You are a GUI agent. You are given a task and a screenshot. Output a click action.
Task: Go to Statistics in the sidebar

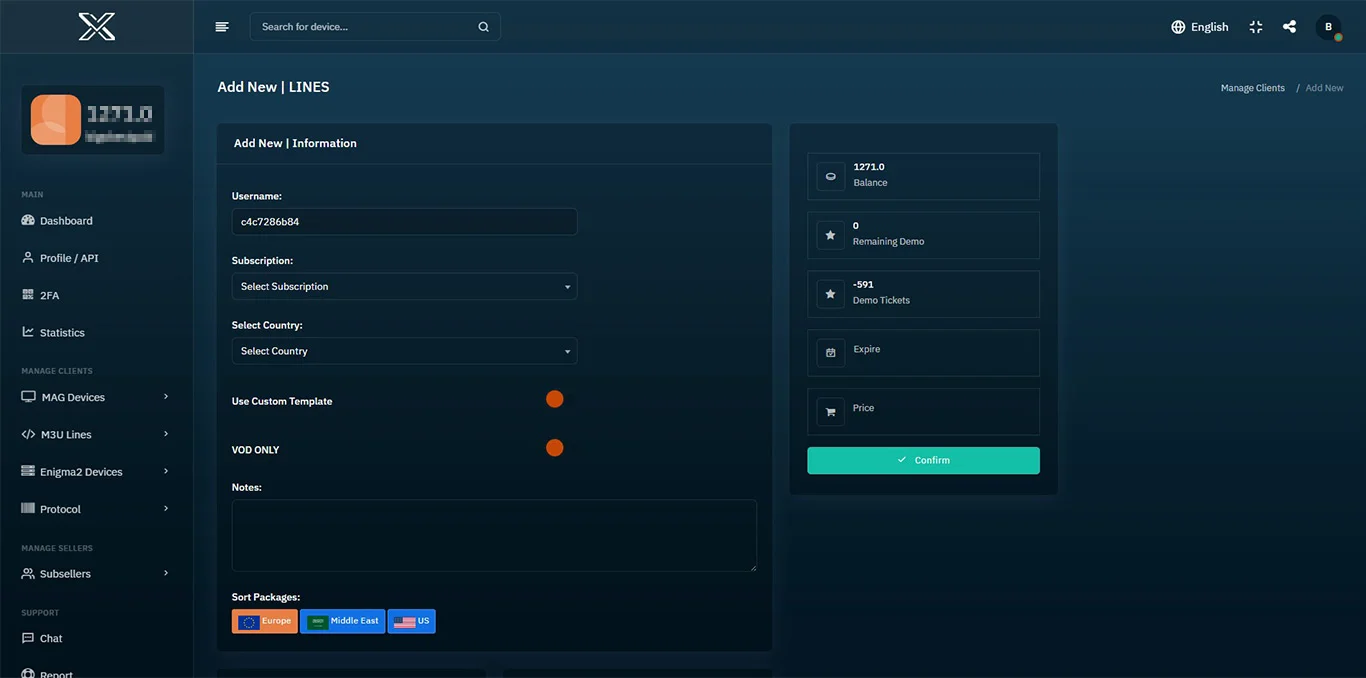click(62, 333)
